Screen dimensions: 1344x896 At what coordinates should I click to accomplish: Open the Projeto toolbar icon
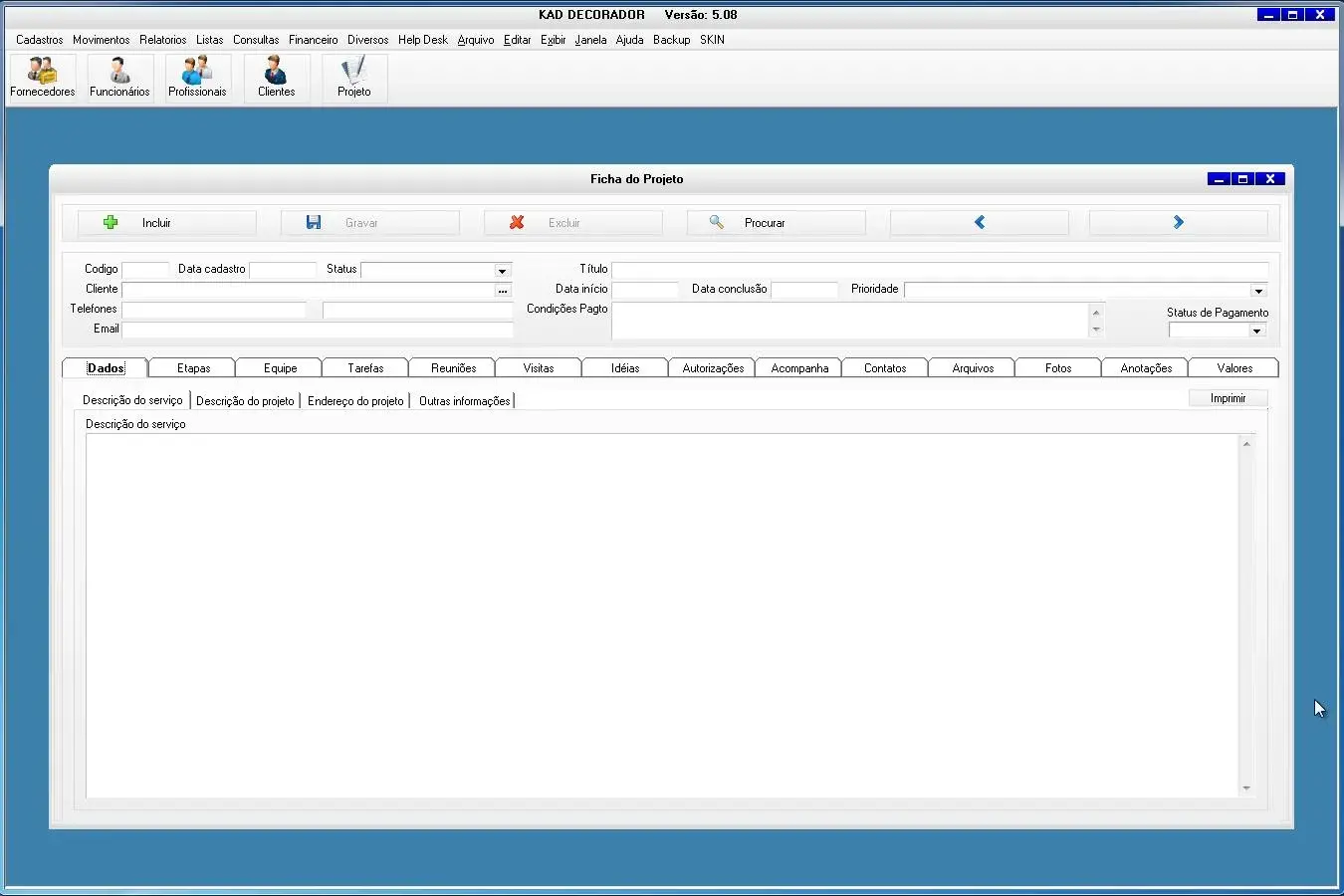[353, 78]
